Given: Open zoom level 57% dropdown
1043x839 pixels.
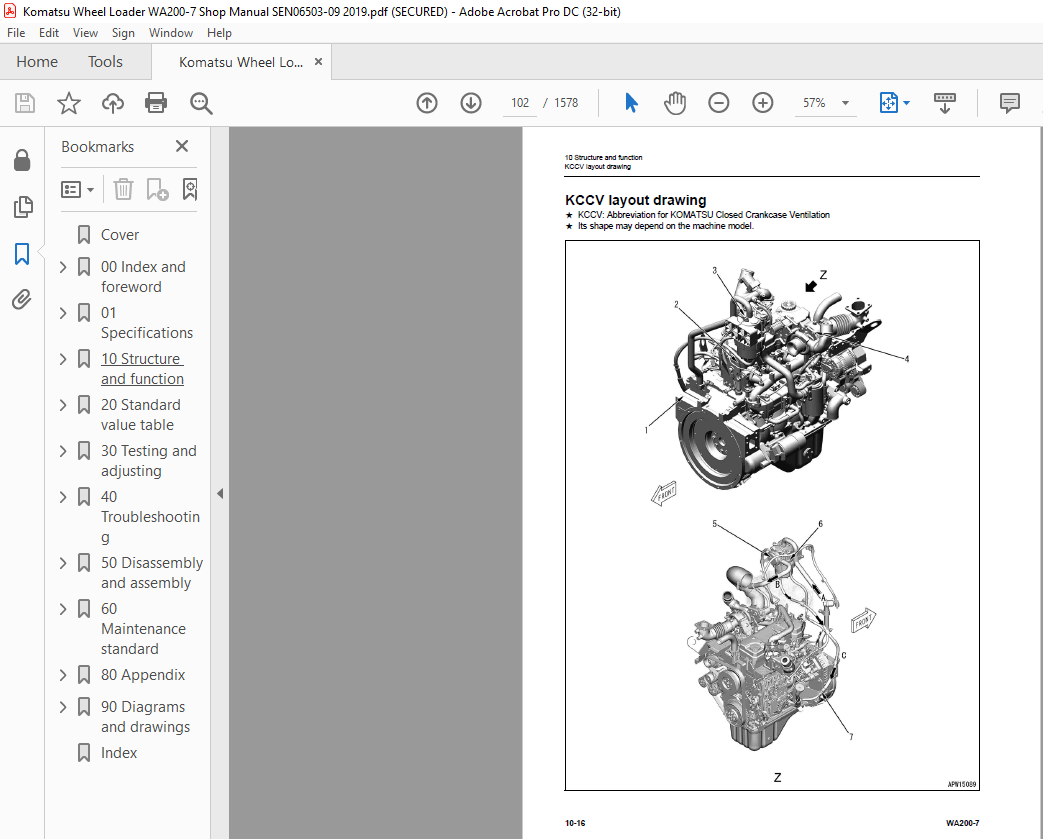Looking at the screenshot, I should (845, 103).
